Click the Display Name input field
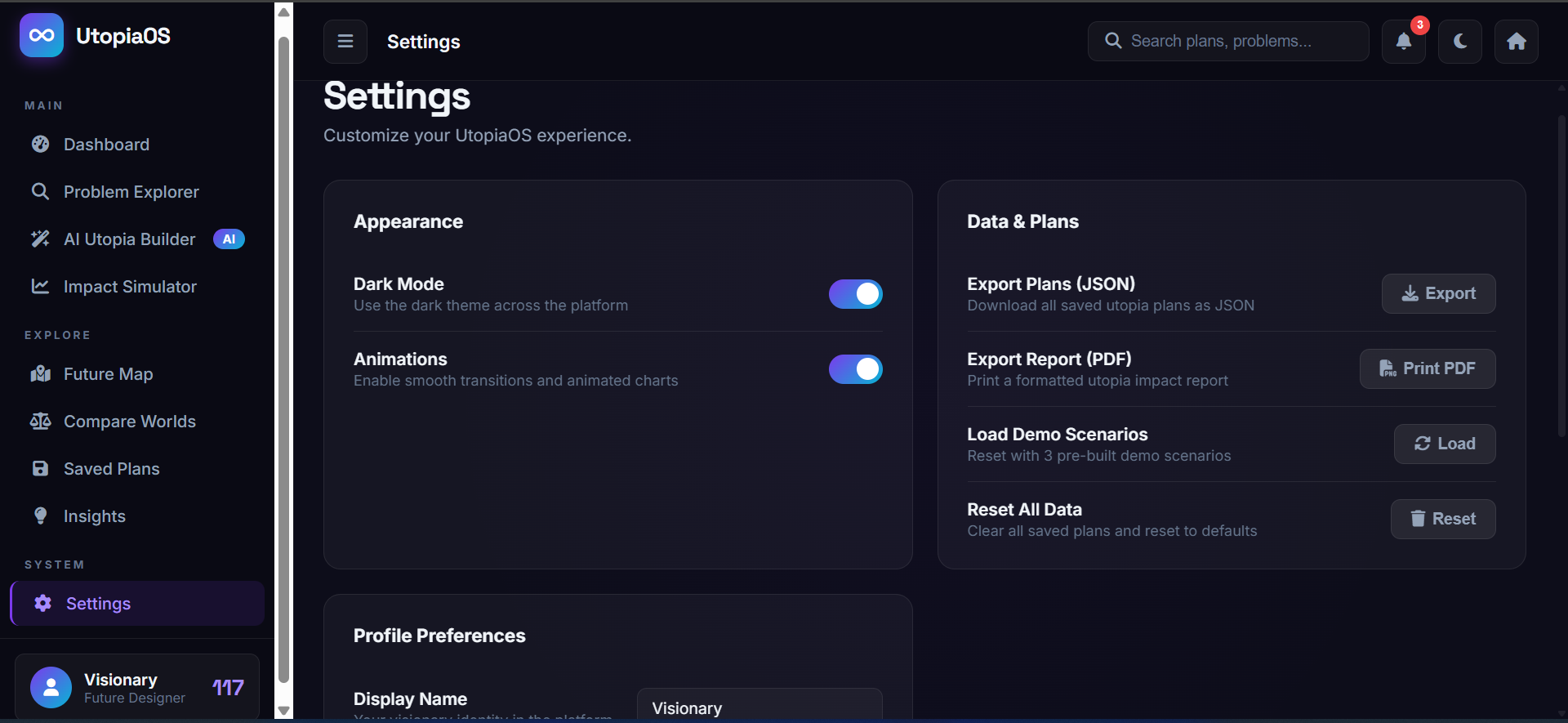 click(x=759, y=707)
